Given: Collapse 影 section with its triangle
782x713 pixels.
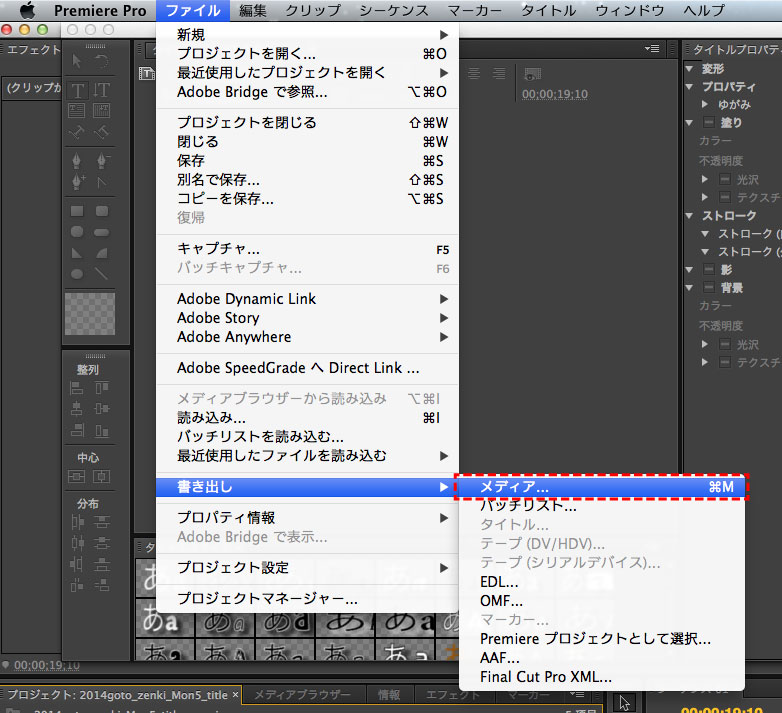Looking at the screenshot, I should (x=690, y=270).
